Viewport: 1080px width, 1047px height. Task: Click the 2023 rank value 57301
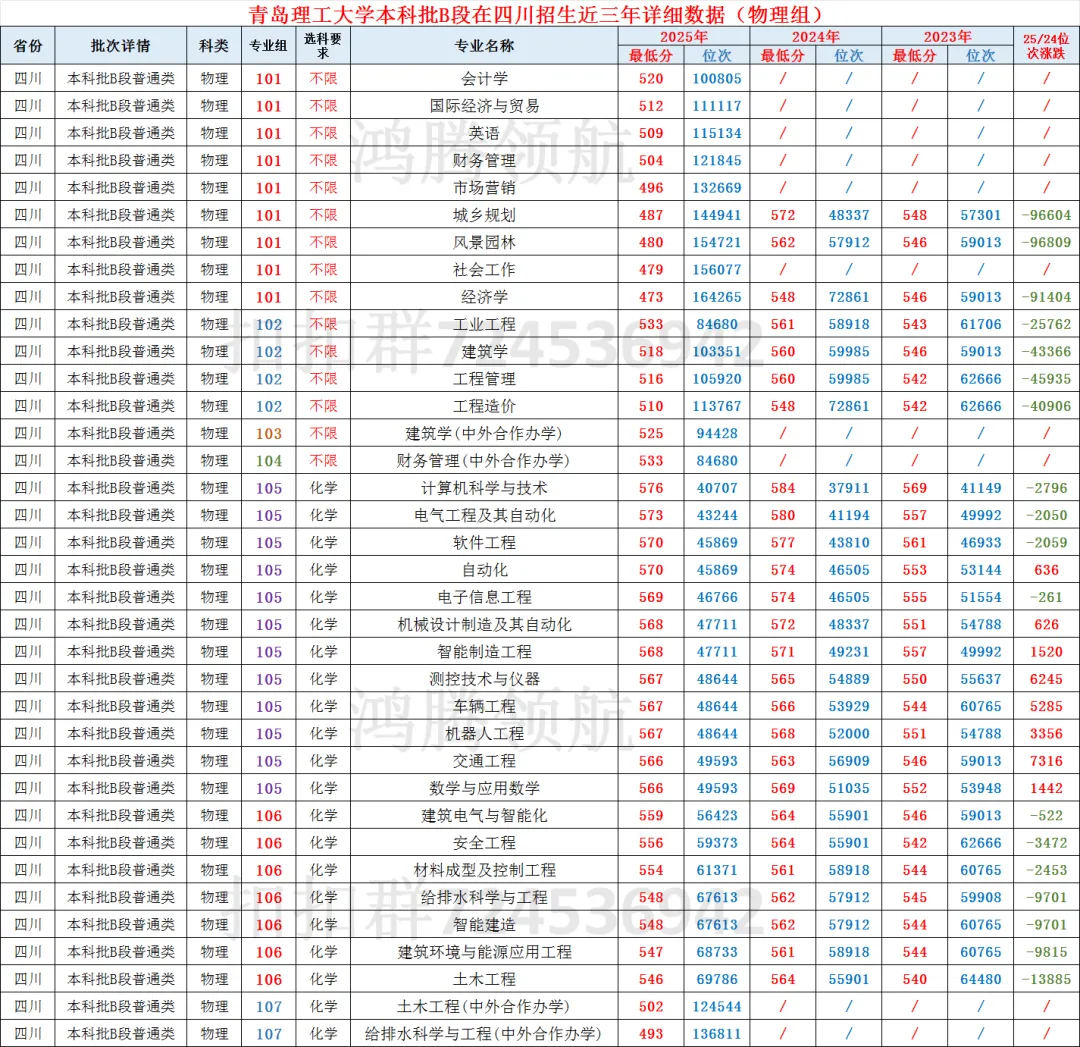(x=981, y=215)
